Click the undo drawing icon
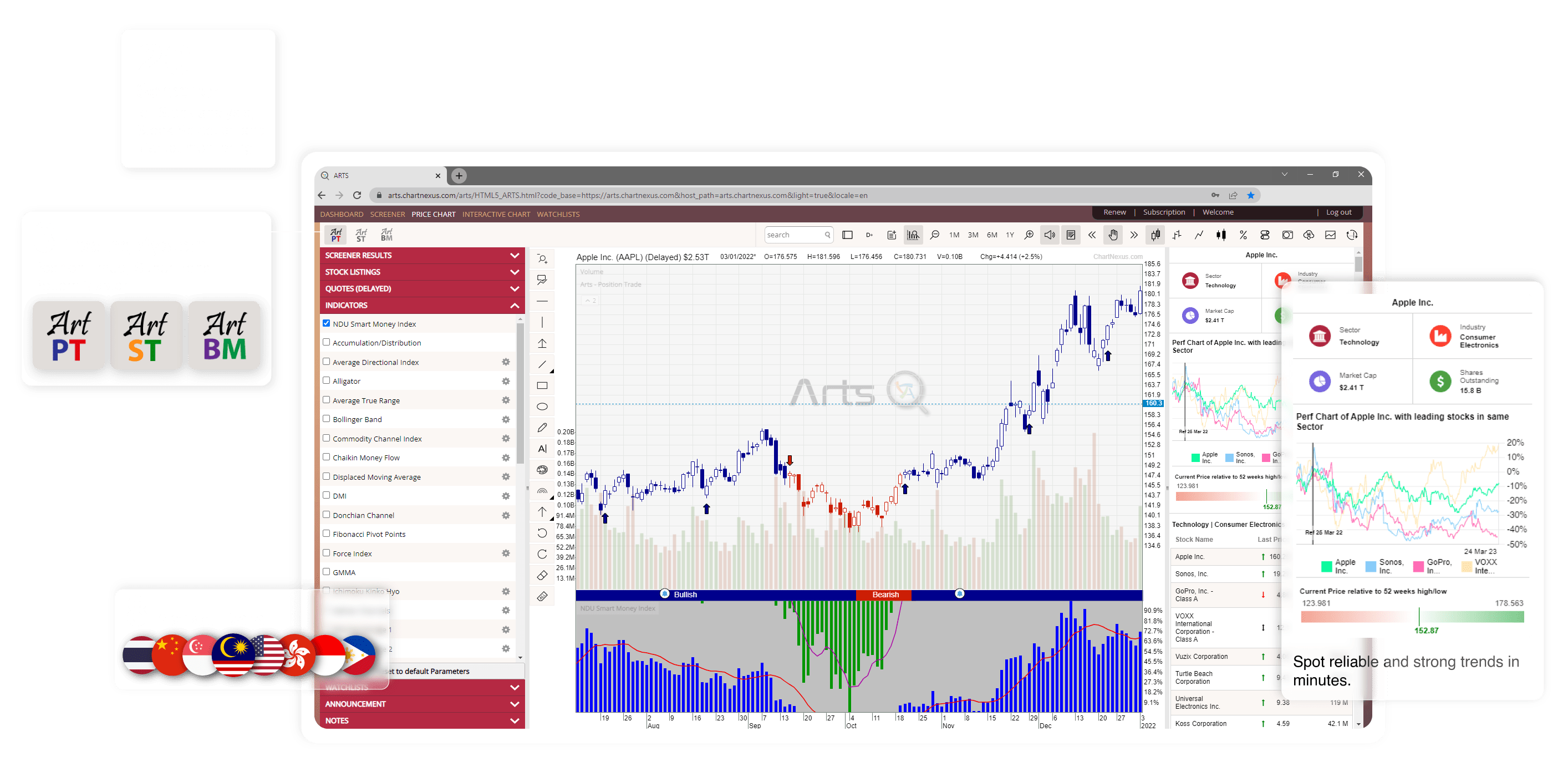This screenshot has height=772, width=1568. (x=542, y=534)
